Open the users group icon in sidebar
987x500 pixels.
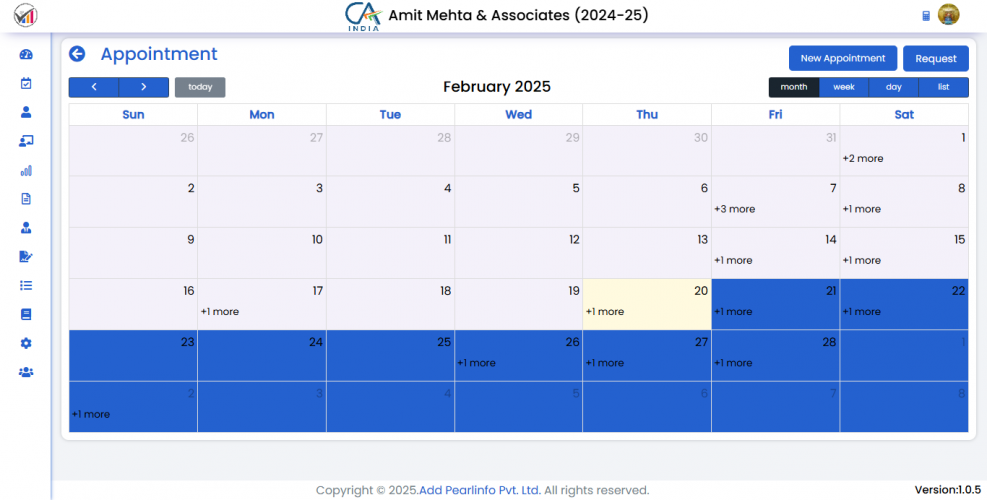pyautogui.click(x=26, y=372)
